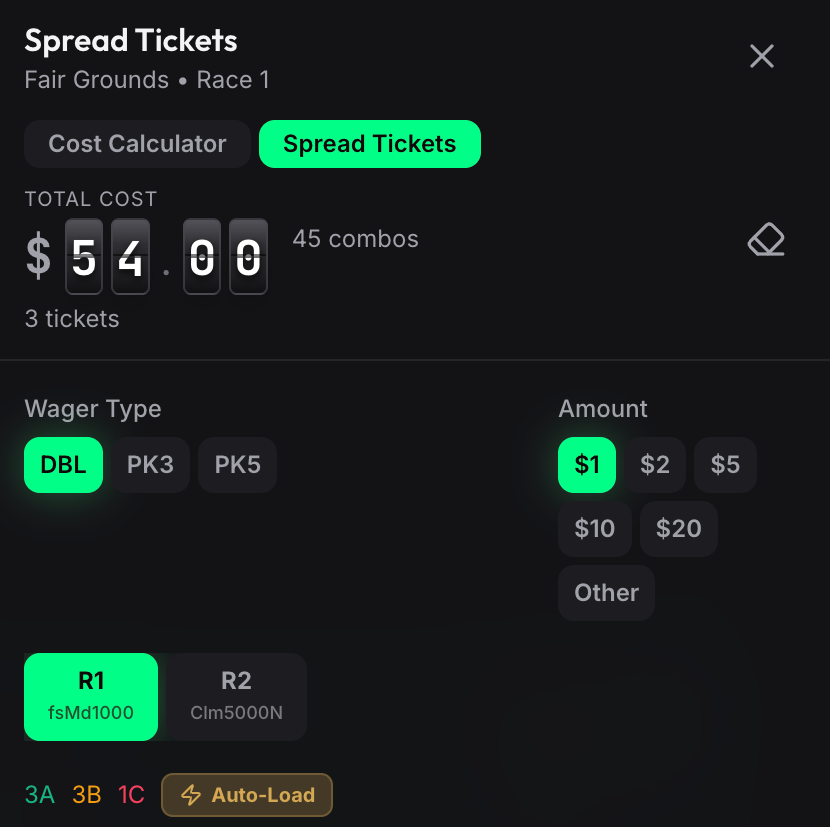This screenshot has height=827, width=830.
Task: Select DBL wager type
Action: click(63, 465)
